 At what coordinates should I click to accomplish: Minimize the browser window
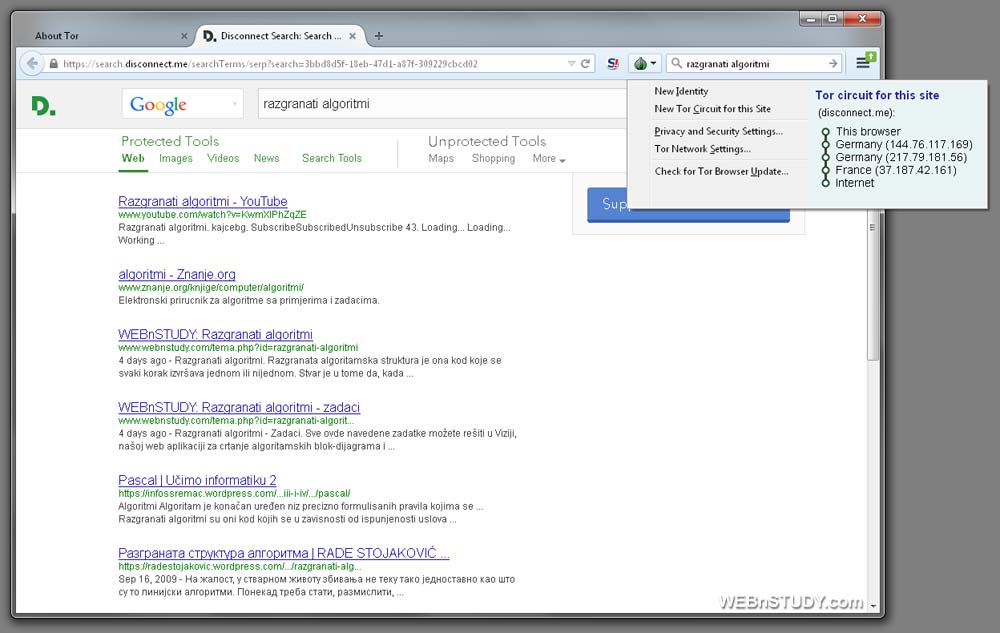pyautogui.click(x=811, y=19)
